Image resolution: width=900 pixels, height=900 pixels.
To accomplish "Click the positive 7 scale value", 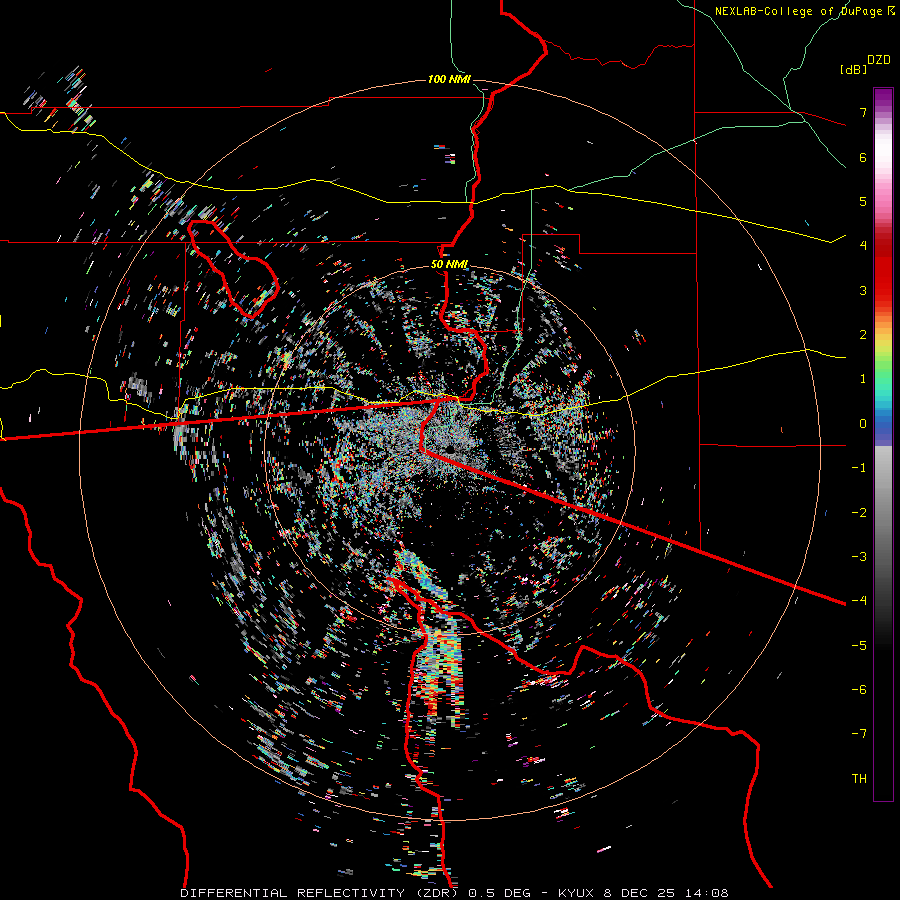I will tap(863, 112).
